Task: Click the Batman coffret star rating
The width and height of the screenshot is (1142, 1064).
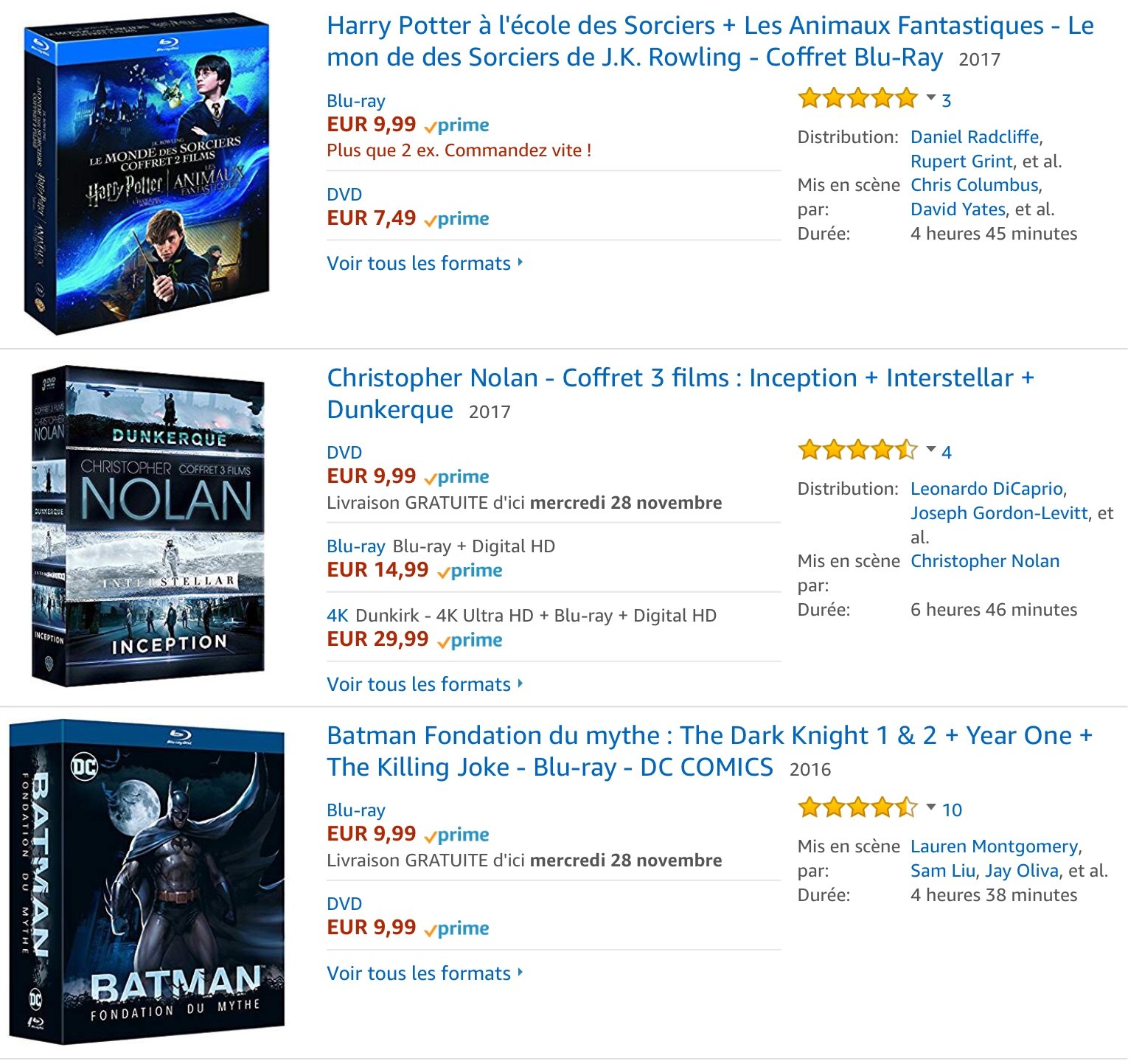Action: coord(857,808)
